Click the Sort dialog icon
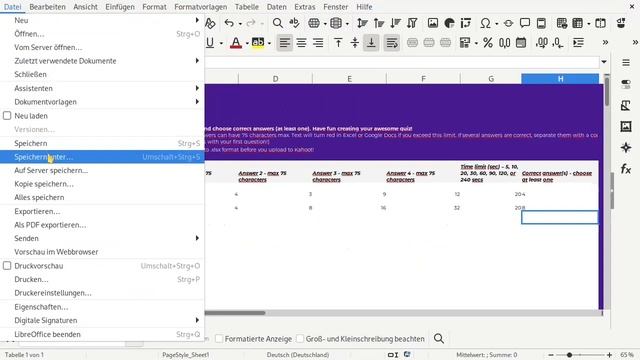640x360 pixels. pos(362,23)
